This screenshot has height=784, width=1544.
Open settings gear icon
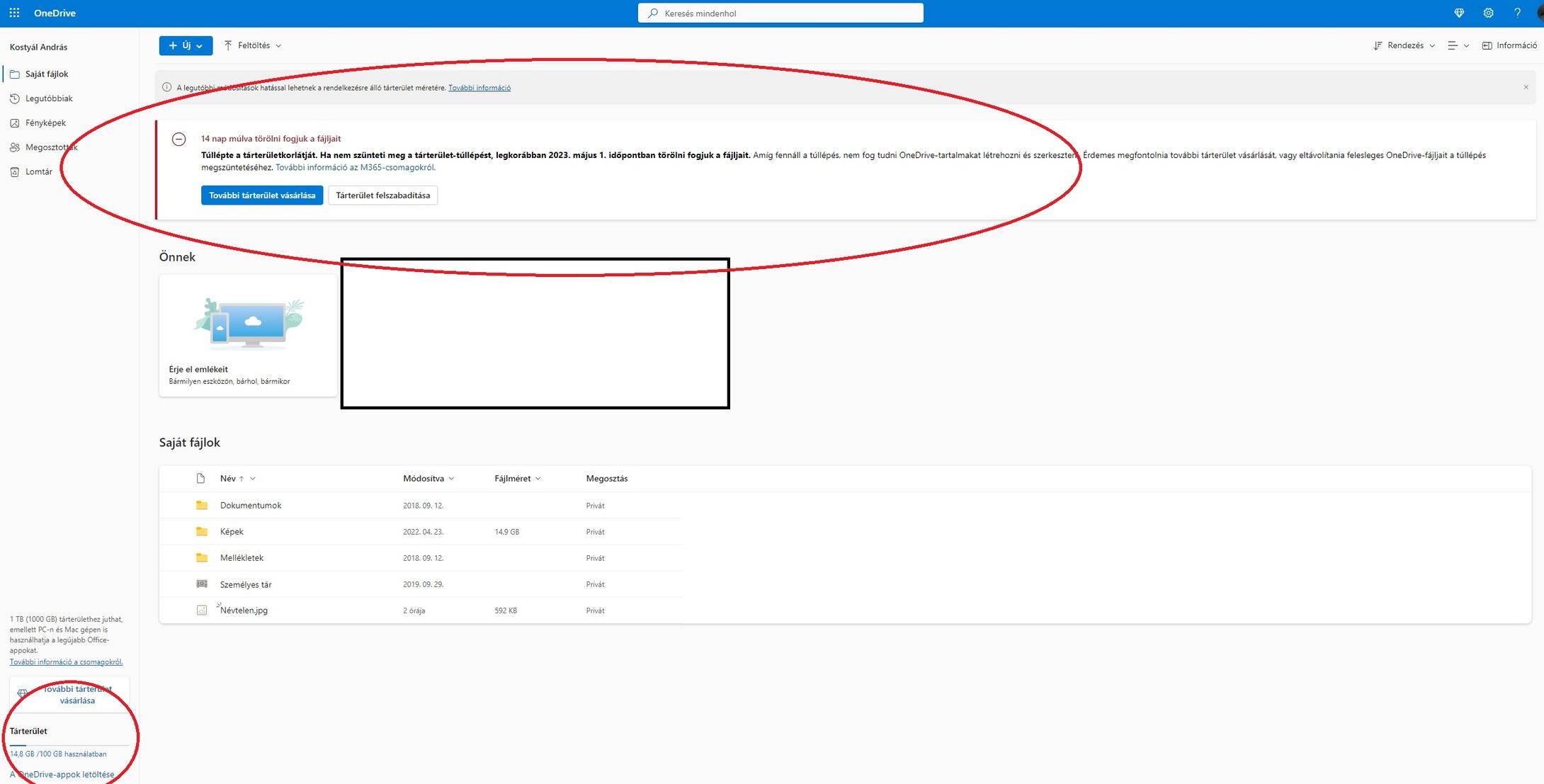coord(1488,13)
